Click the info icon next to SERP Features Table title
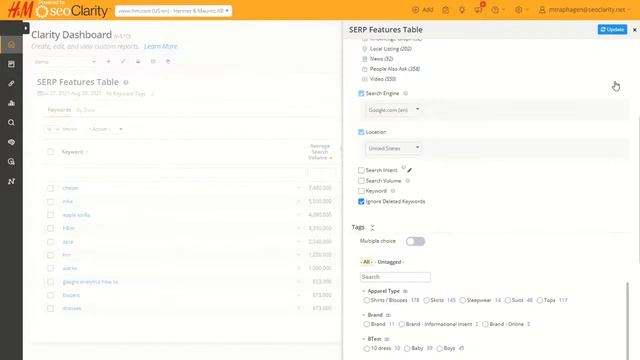 (x=126, y=82)
